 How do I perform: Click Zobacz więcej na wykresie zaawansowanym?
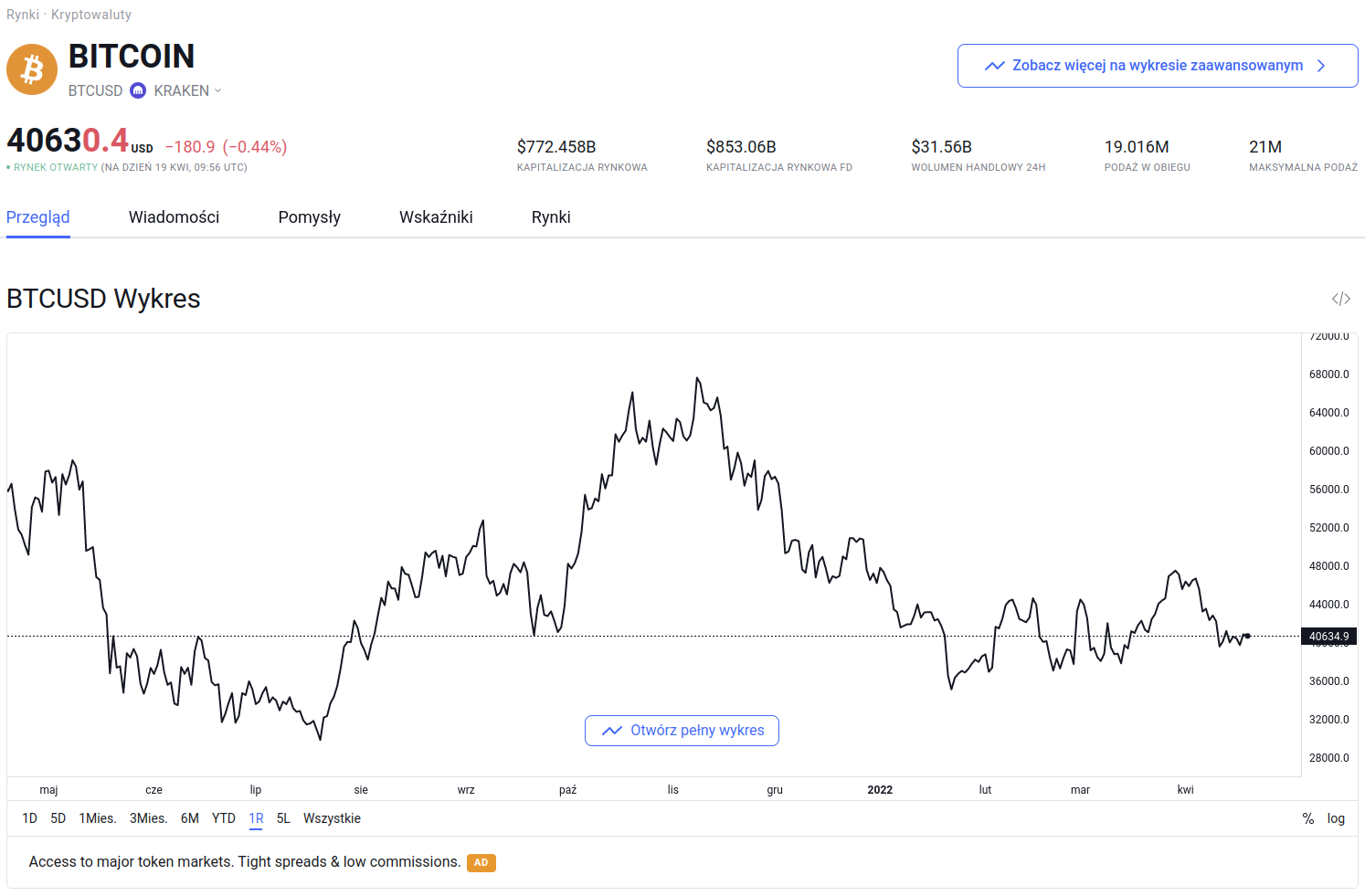pyautogui.click(x=1157, y=65)
